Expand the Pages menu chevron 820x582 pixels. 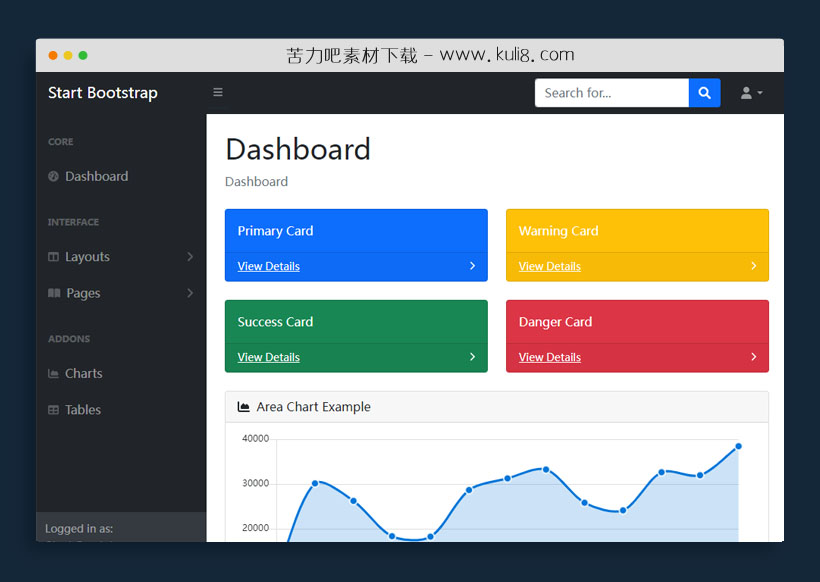pyautogui.click(x=190, y=293)
